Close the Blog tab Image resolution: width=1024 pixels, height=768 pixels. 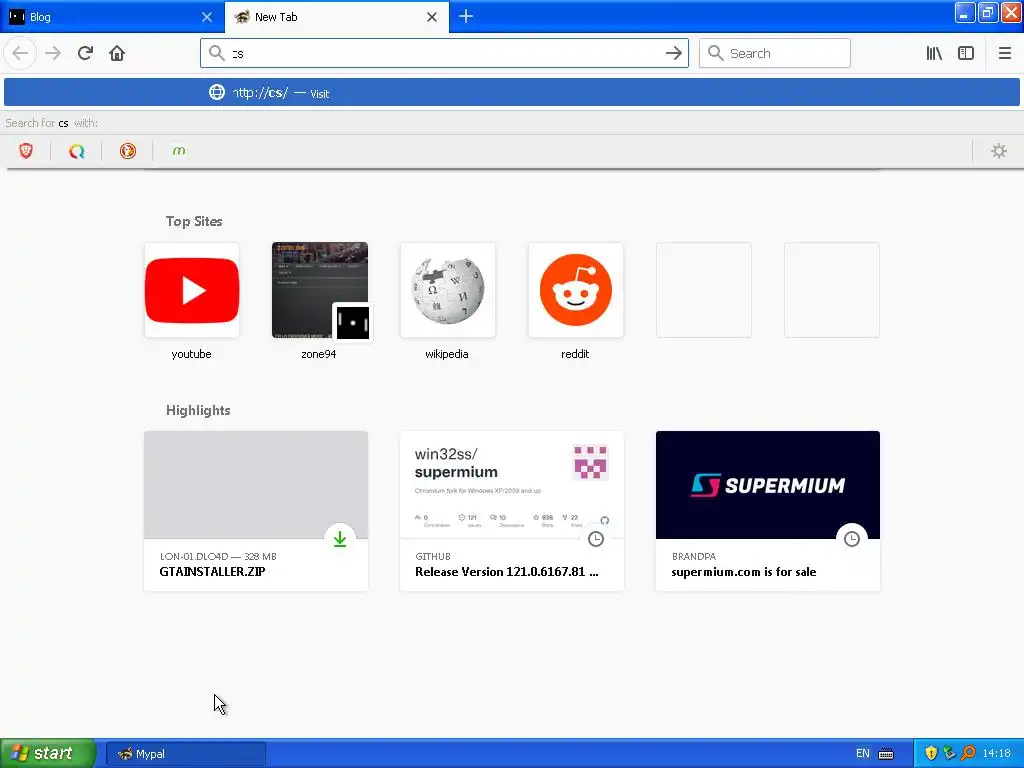tap(207, 17)
